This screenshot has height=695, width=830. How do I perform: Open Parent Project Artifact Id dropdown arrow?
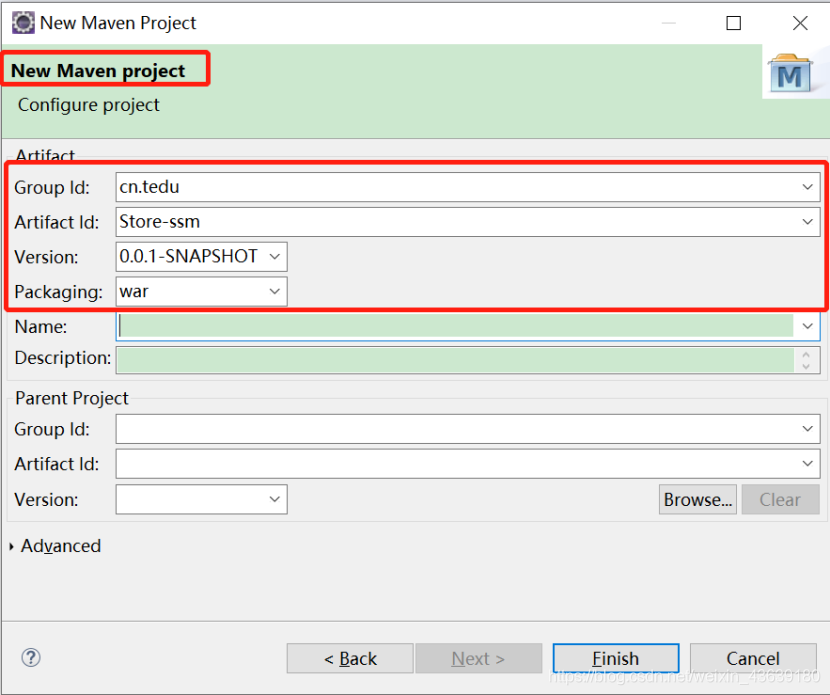(x=807, y=464)
